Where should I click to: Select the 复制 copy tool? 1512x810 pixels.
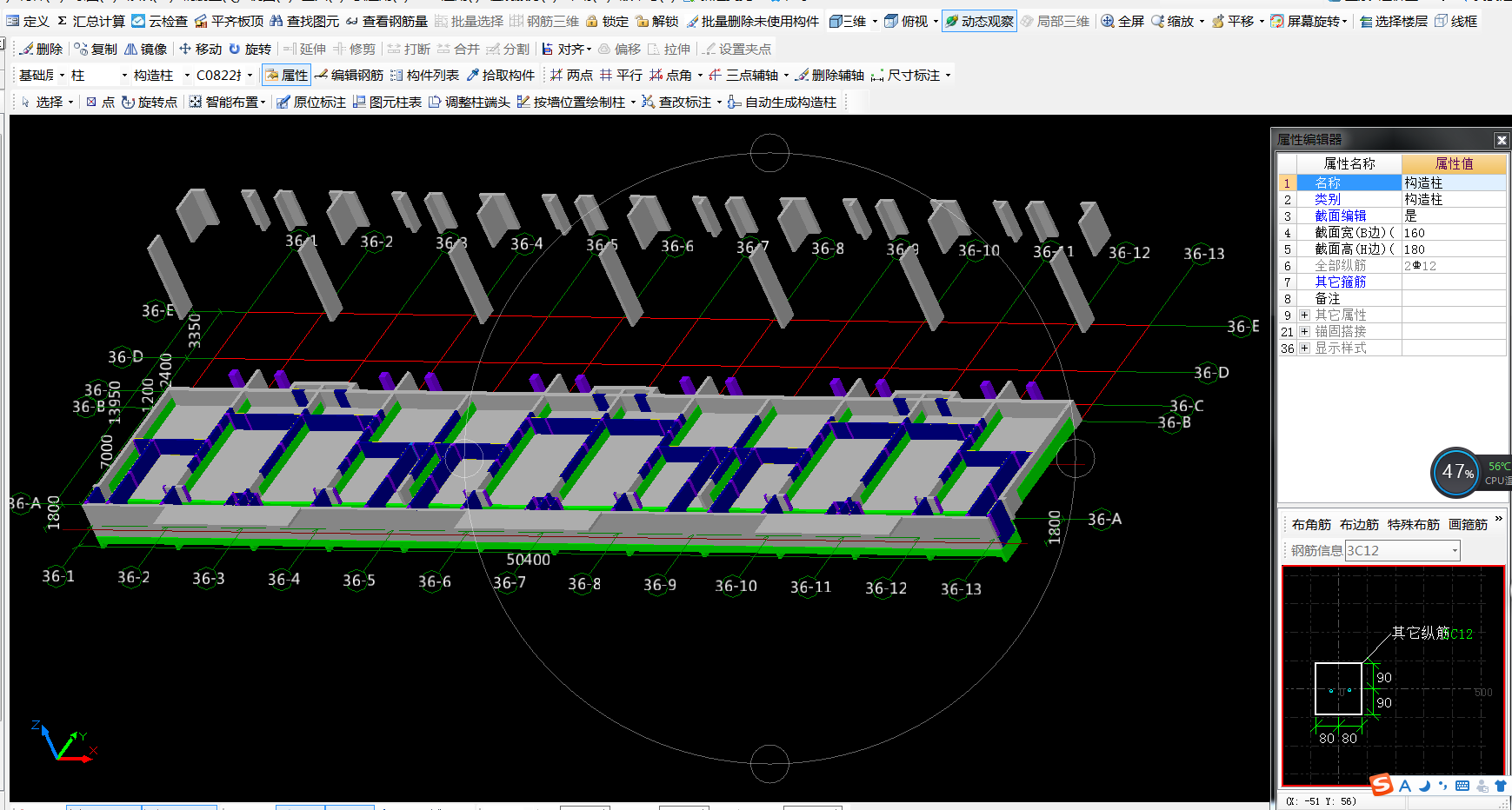coord(96,49)
